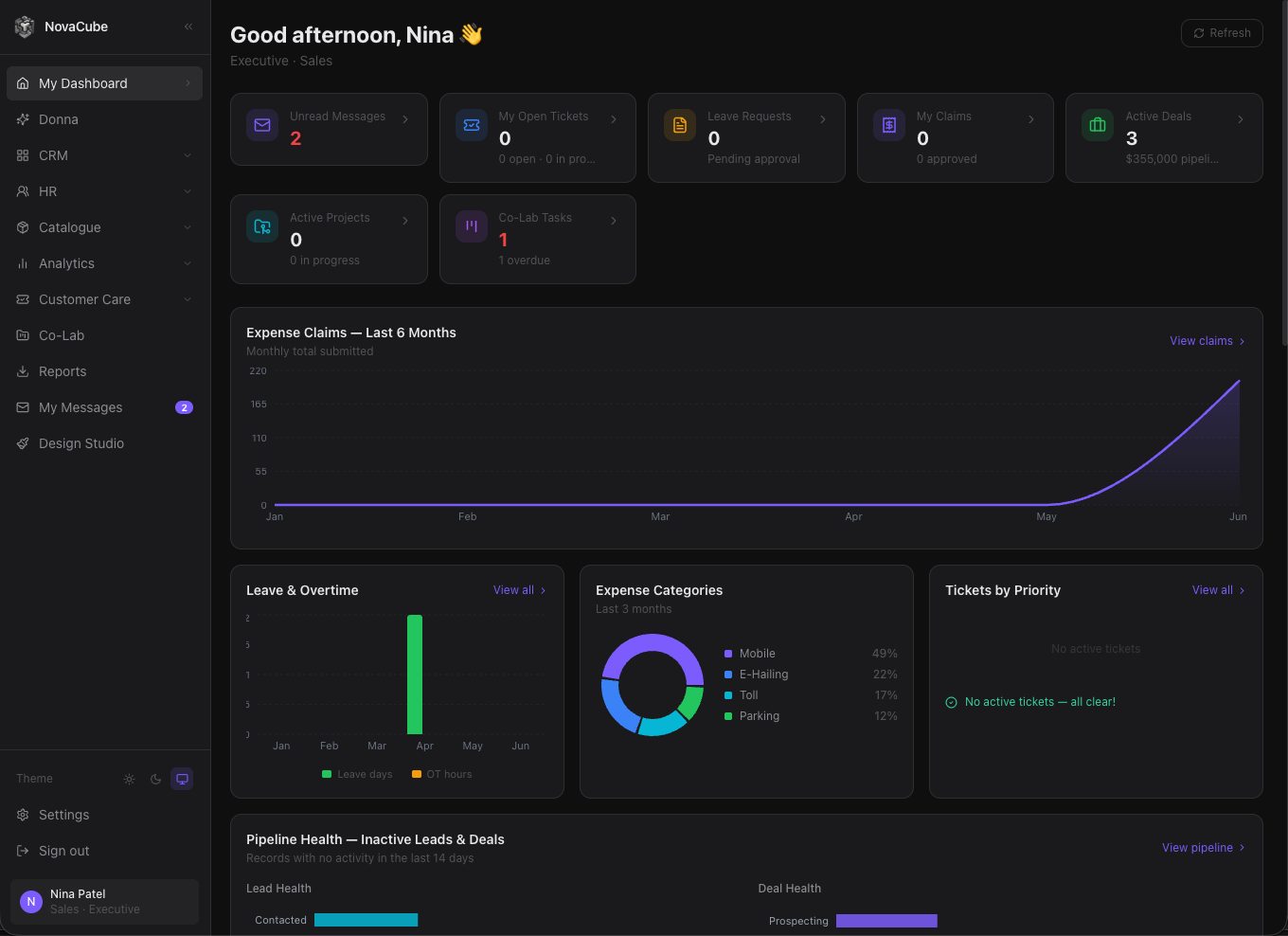Click the Active Deals briefcase icon
This screenshot has height=936, width=1288.
[x=1098, y=125]
